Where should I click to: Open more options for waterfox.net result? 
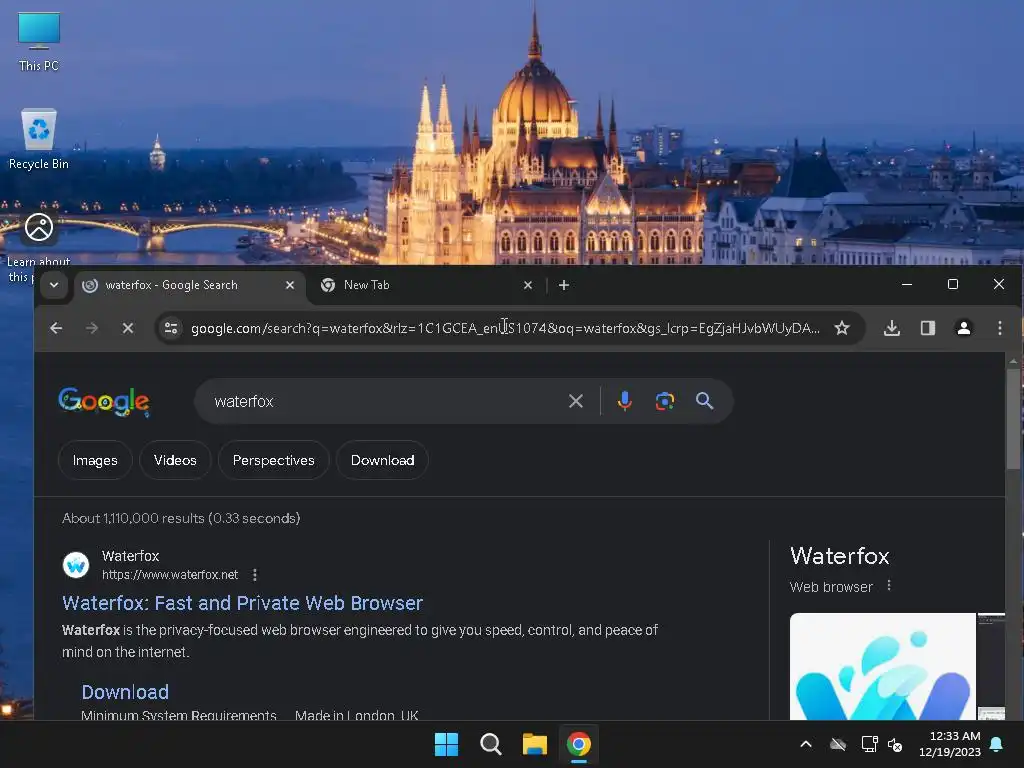[255, 575]
